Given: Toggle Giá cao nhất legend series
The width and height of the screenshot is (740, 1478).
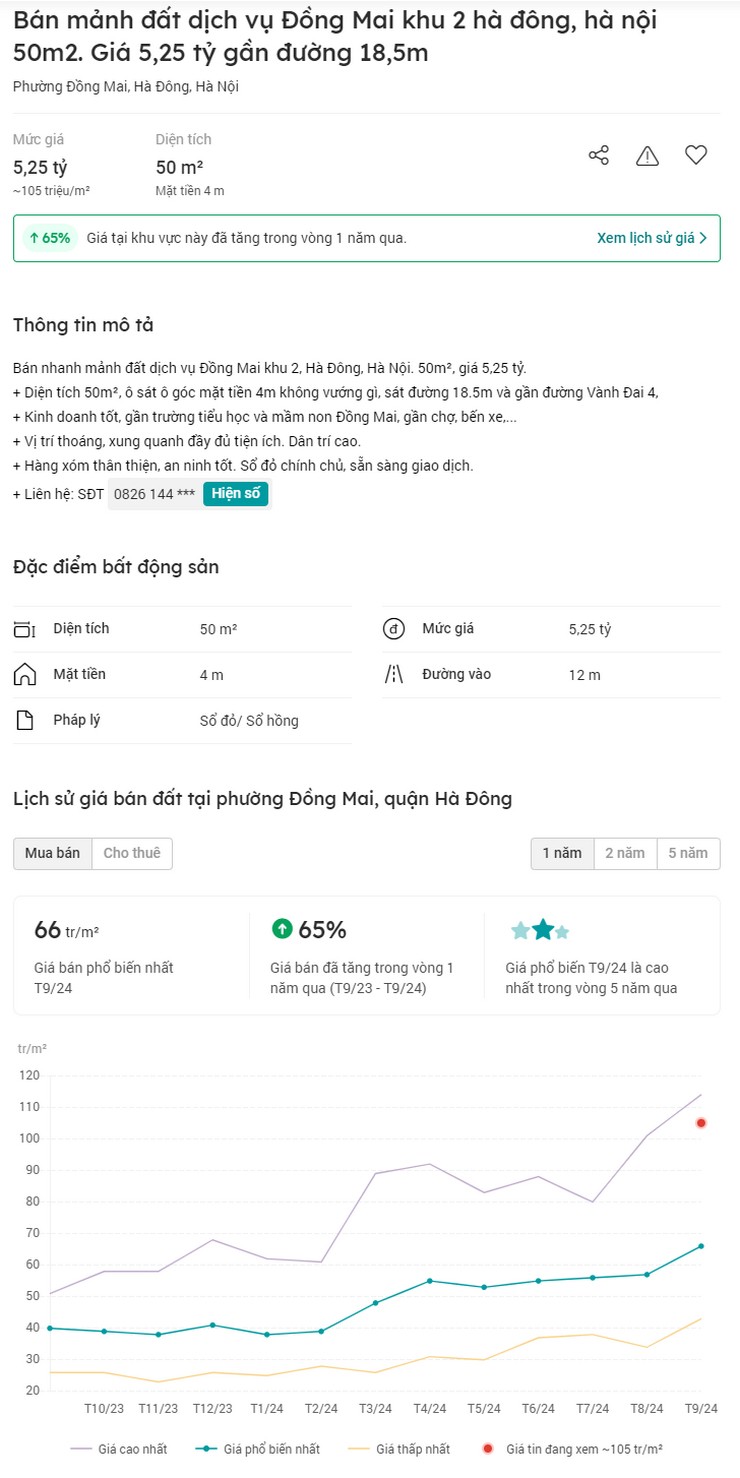Looking at the screenshot, I should 119,1448.
